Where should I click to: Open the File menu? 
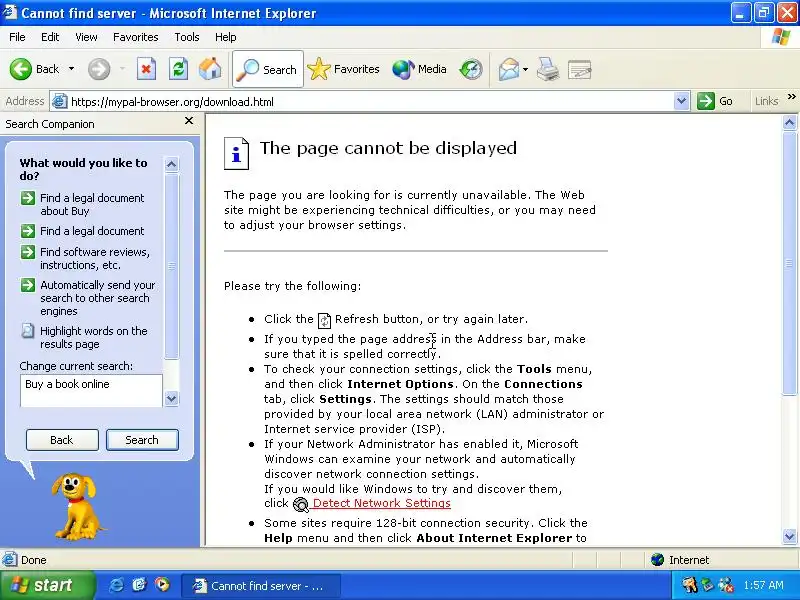coord(17,37)
